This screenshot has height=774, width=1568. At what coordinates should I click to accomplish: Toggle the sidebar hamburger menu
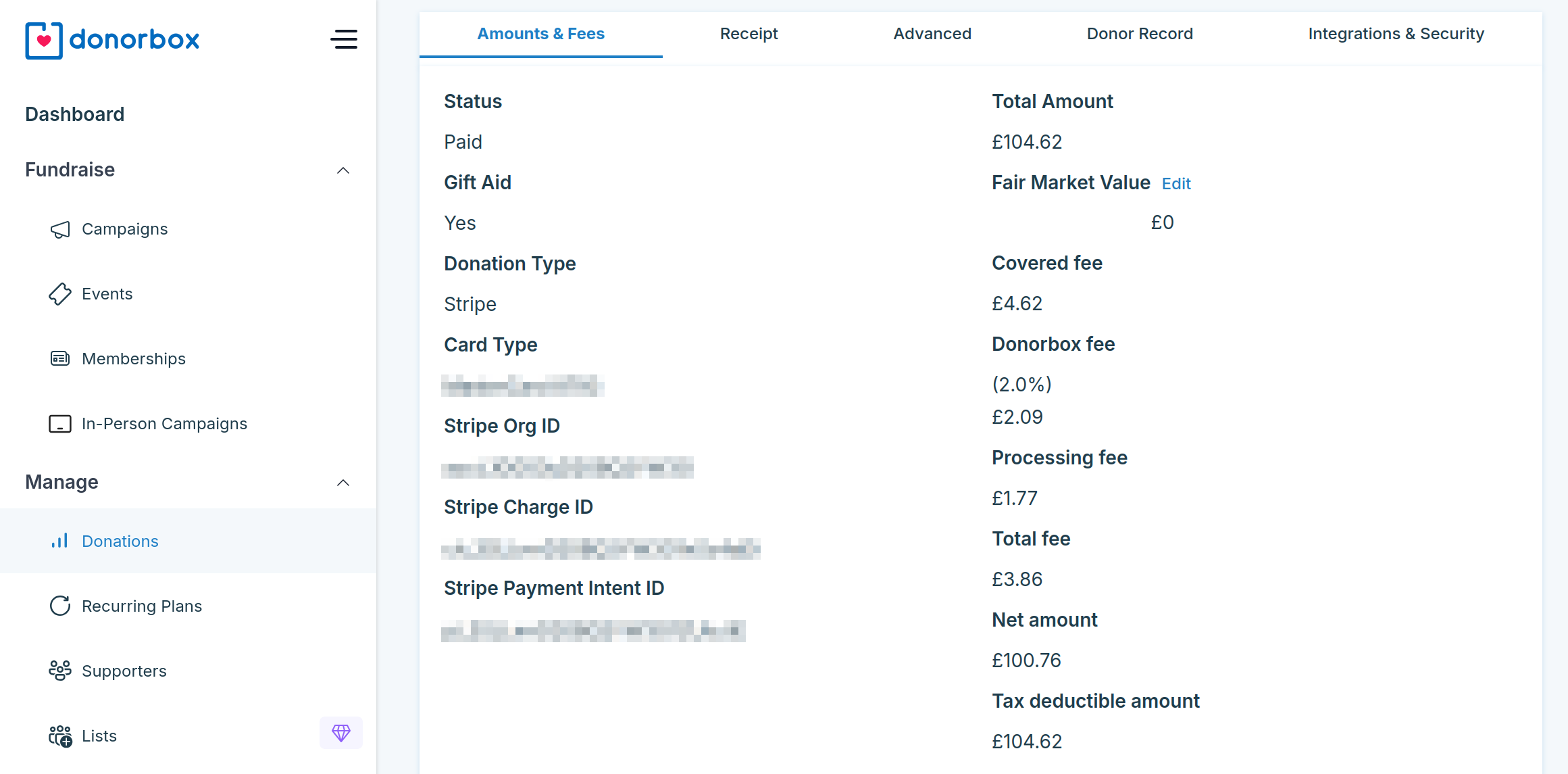point(344,40)
